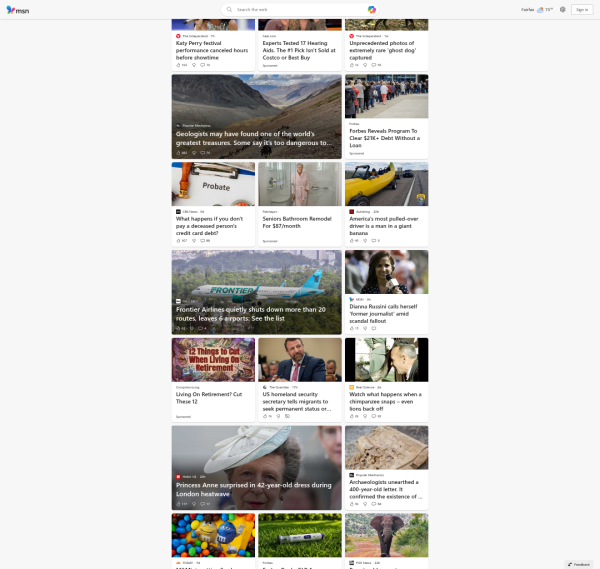
Task: Open comments on giant banana article
Action: coord(374,241)
